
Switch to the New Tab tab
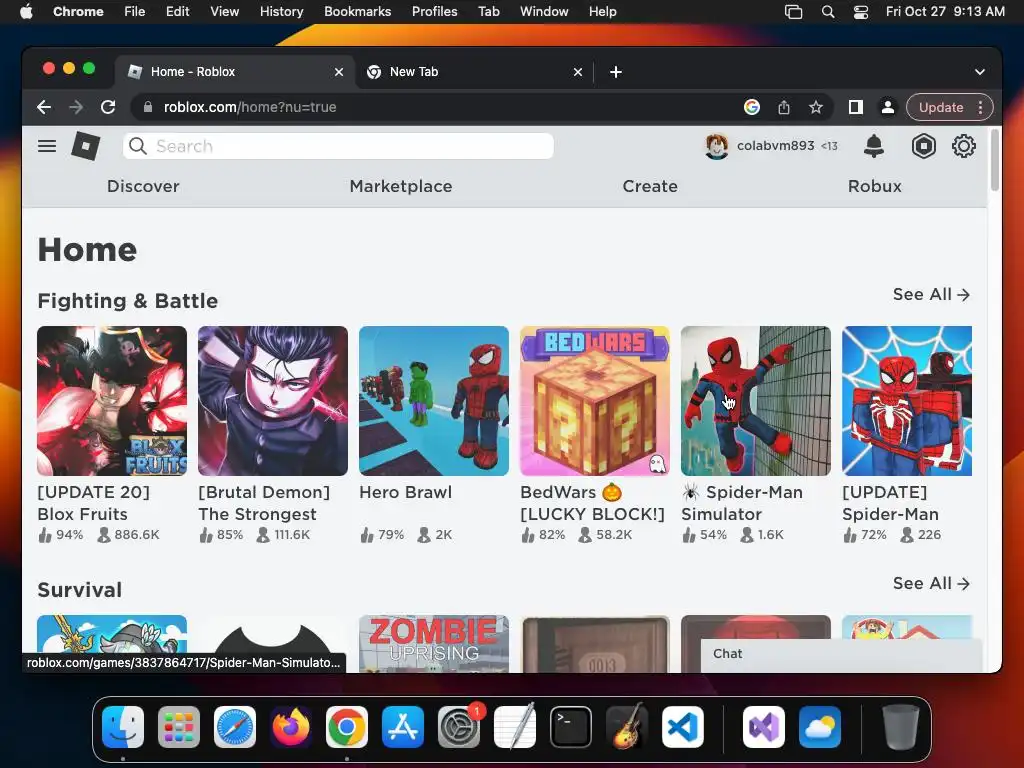[475, 72]
